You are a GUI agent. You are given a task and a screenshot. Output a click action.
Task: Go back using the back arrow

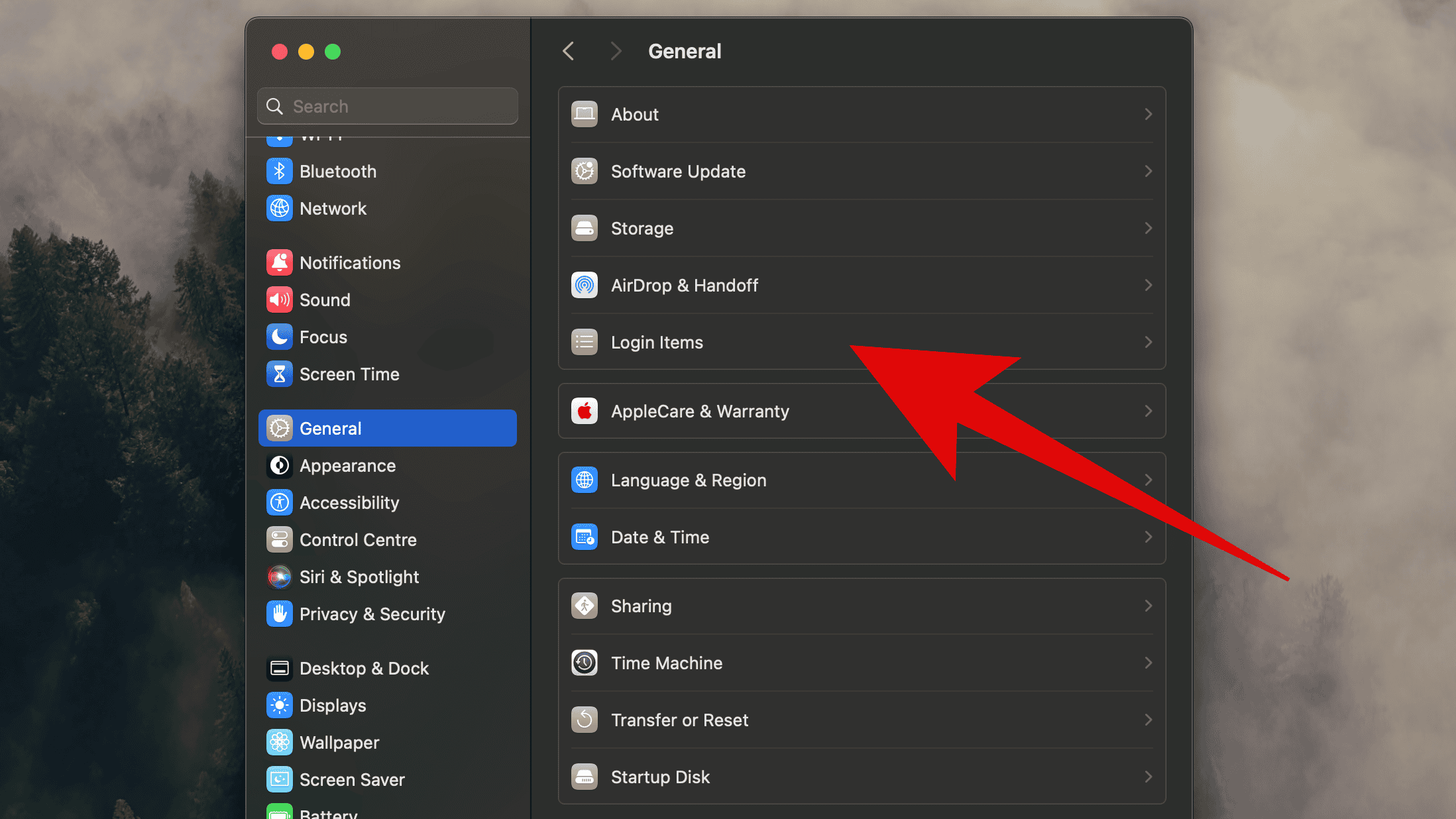[x=569, y=51]
